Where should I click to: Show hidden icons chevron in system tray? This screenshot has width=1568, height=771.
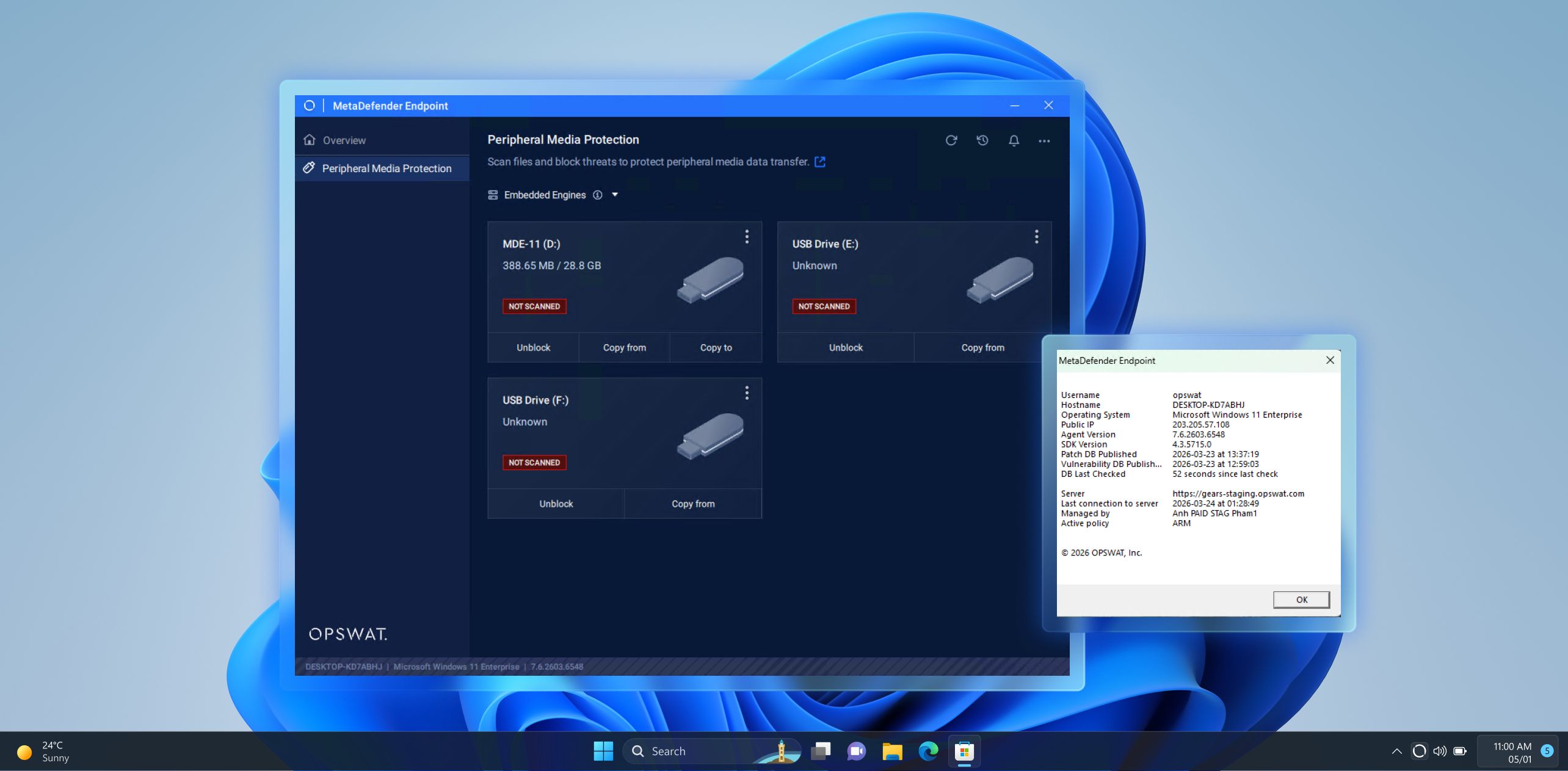1396,751
